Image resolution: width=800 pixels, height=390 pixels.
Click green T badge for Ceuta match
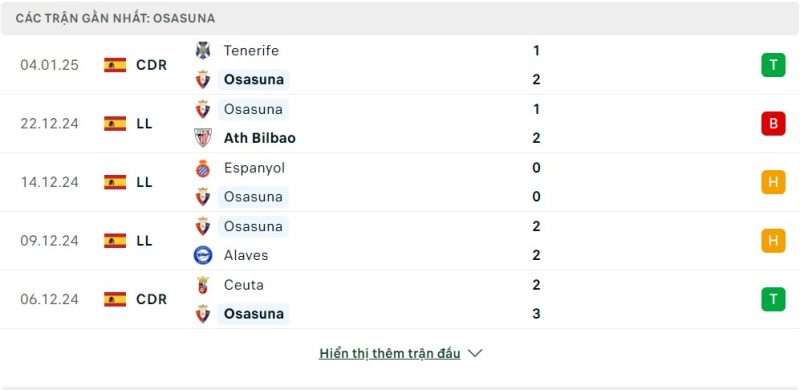773,299
